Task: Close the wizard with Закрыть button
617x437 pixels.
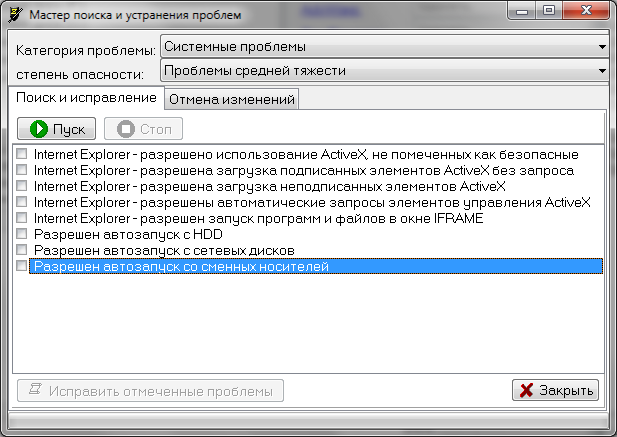Action: pyautogui.click(x=555, y=390)
